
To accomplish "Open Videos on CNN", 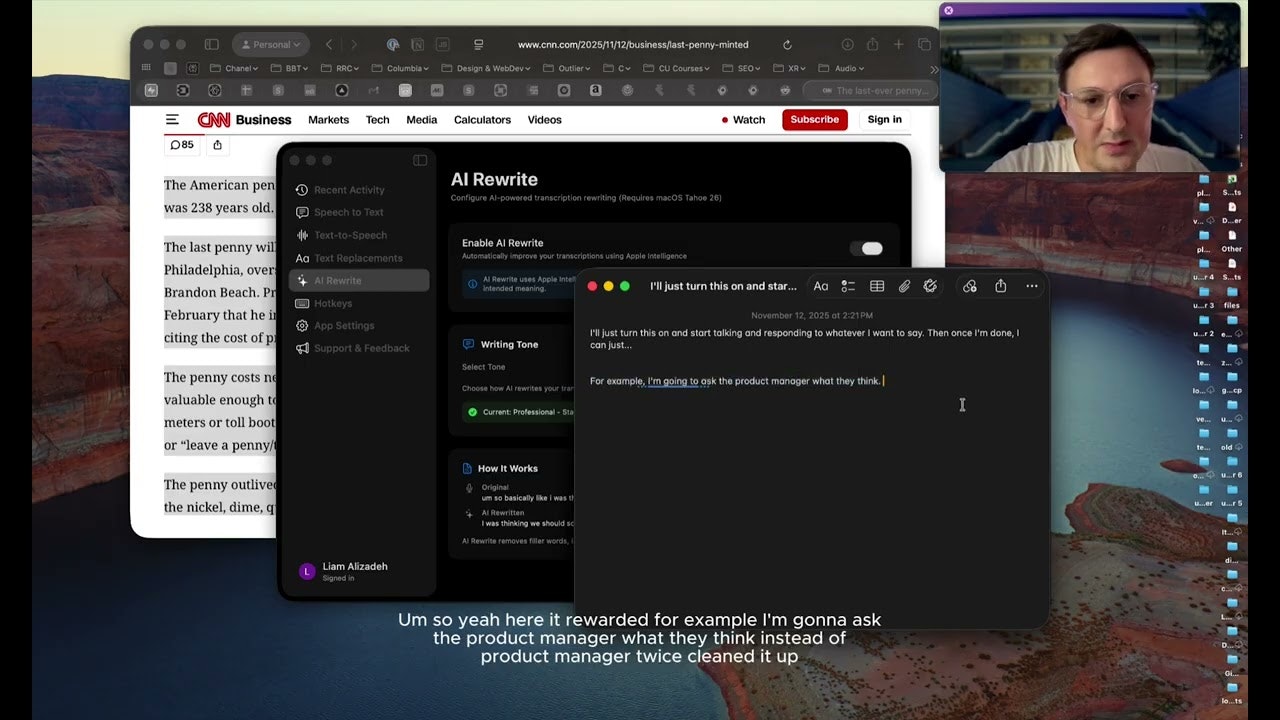I will click(544, 120).
